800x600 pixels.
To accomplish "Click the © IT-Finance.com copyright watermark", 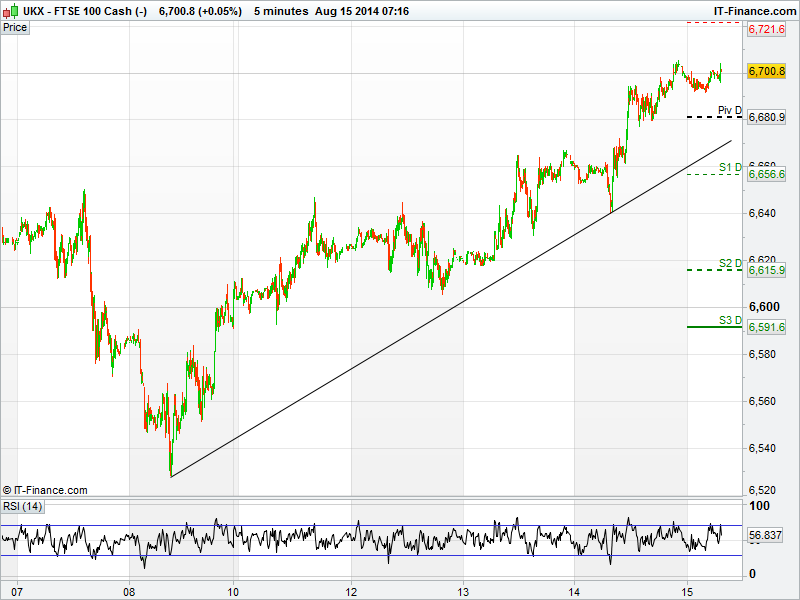I will click(45, 490).
